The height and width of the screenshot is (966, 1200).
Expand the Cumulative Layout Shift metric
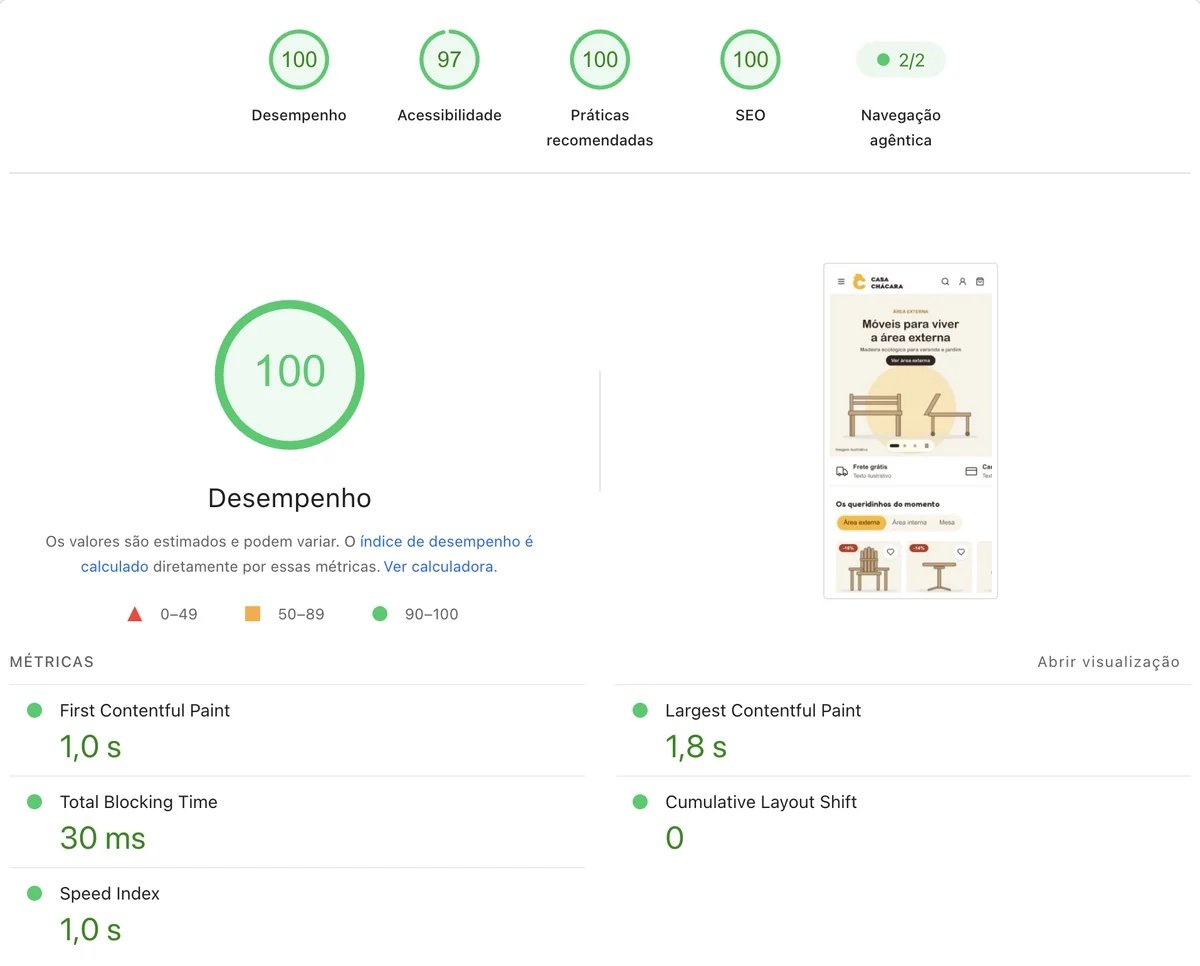click(903, 822)
